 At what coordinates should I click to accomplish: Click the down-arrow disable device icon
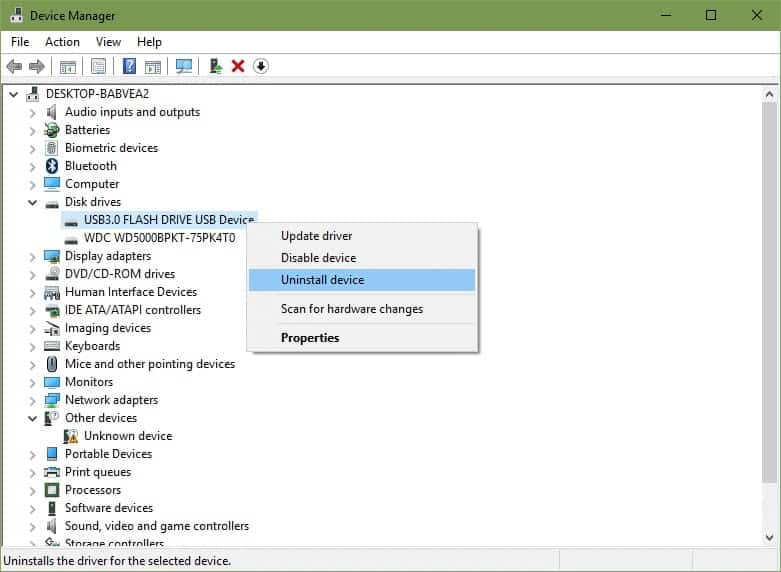[261, 66]
